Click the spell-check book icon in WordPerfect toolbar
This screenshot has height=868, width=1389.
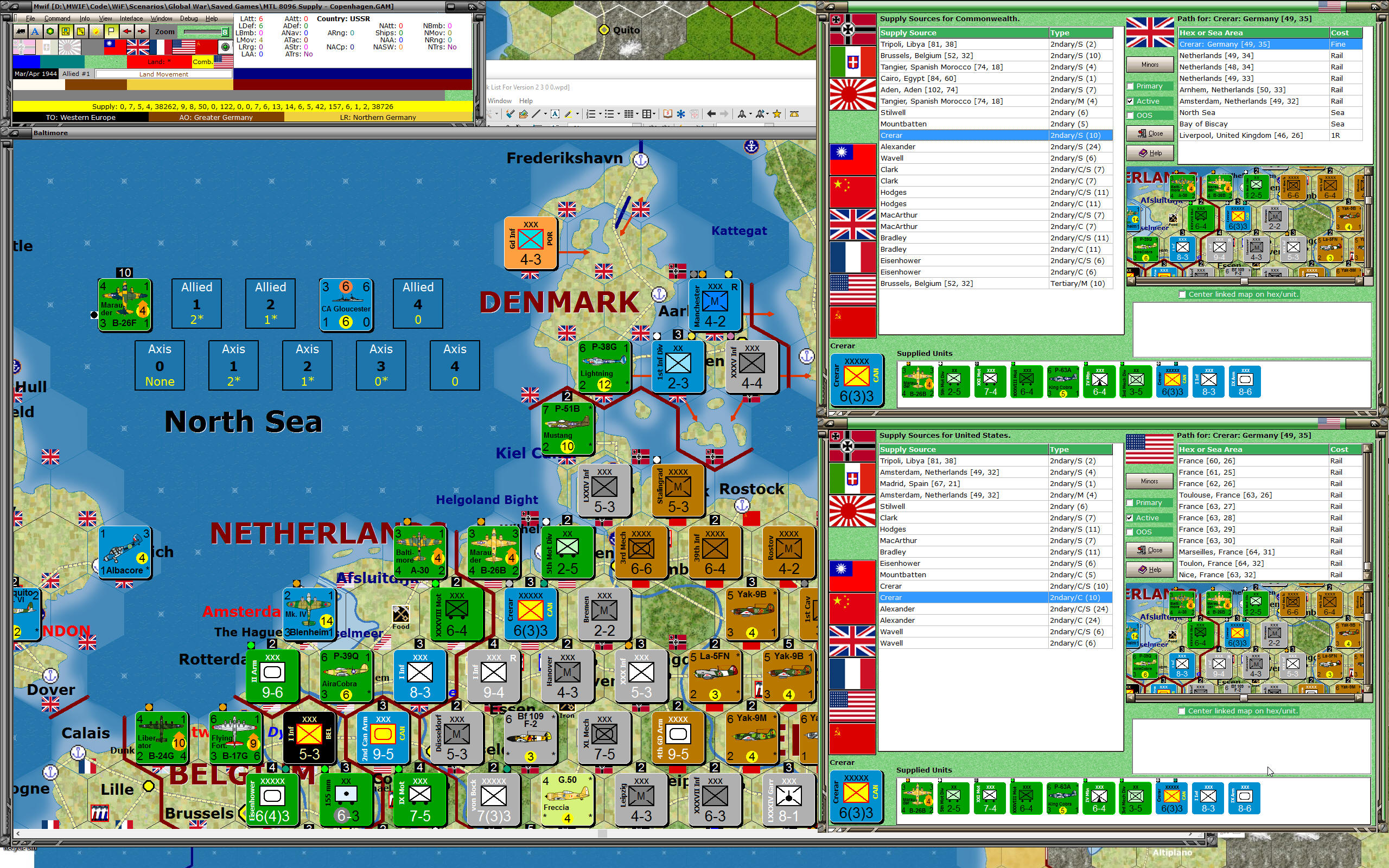tap(667, 114)
